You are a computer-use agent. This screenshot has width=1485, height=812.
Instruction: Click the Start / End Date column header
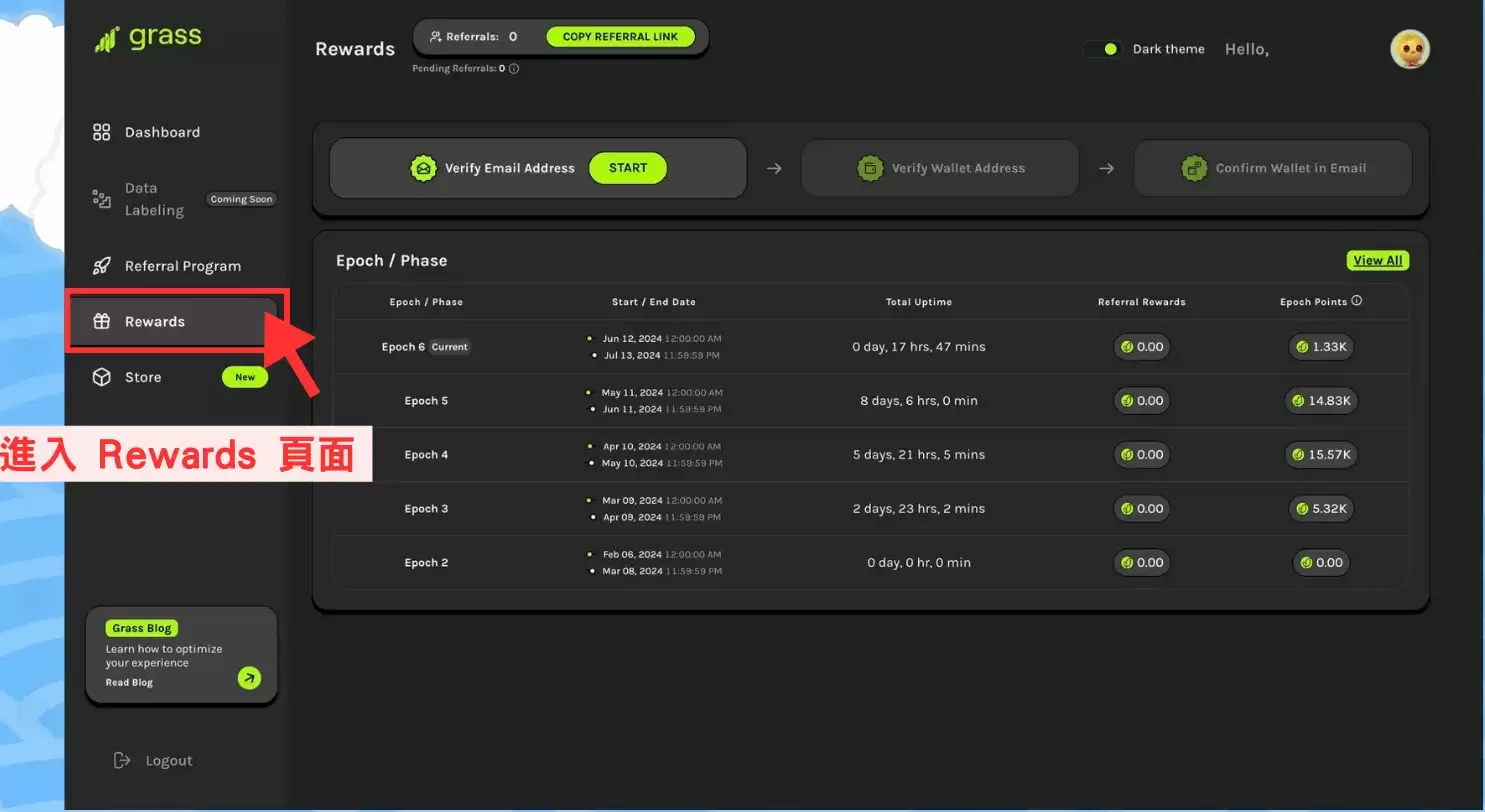coord(654,302)
